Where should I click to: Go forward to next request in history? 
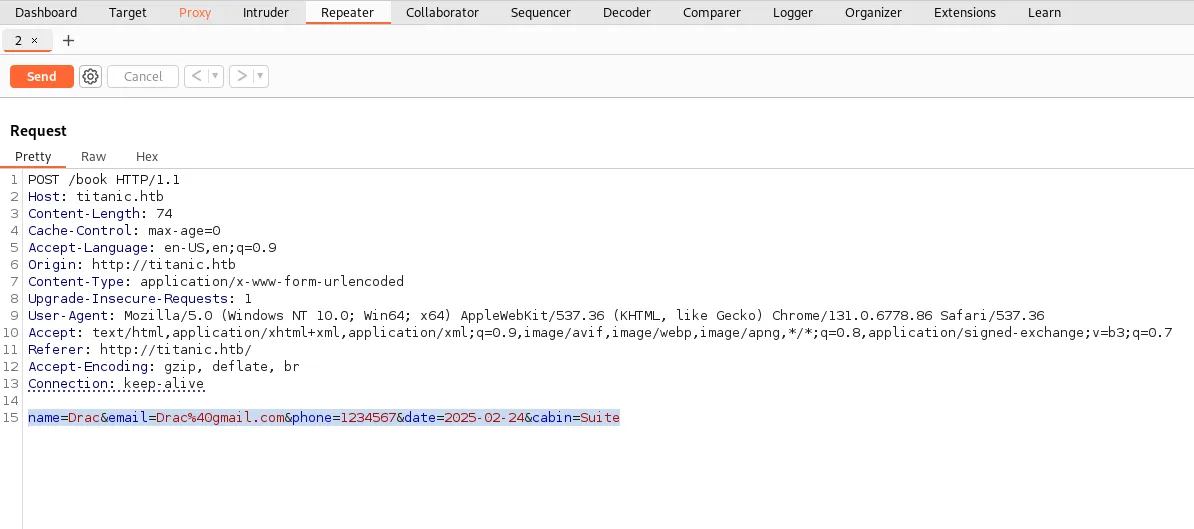click(x=241, y=76)
